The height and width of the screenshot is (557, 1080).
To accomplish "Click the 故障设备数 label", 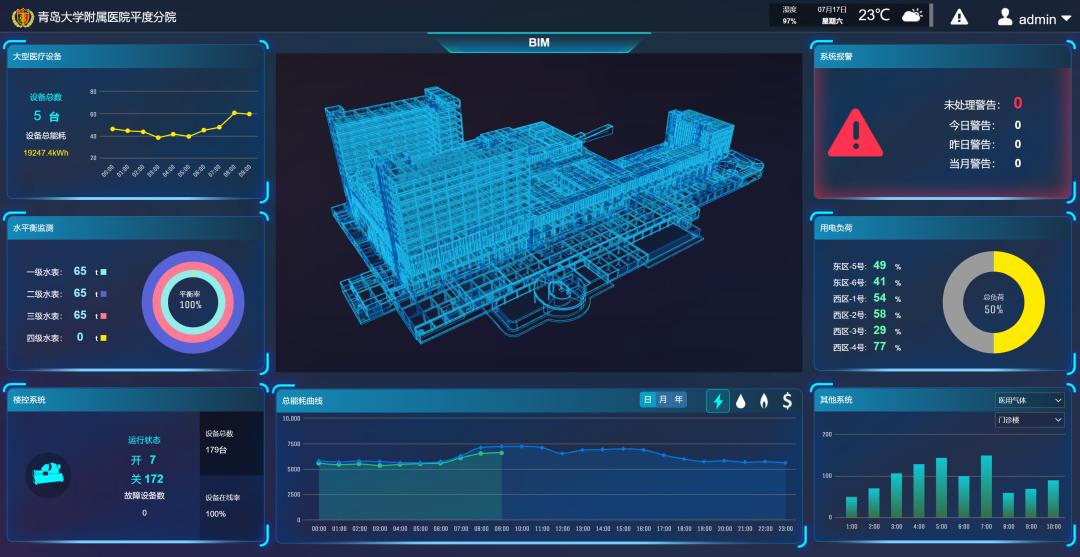I will point(144,495).
